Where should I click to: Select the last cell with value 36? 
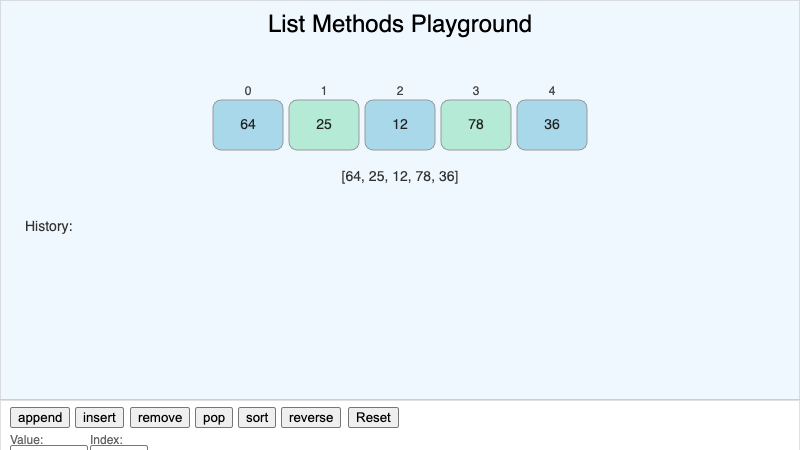(552, 125)
